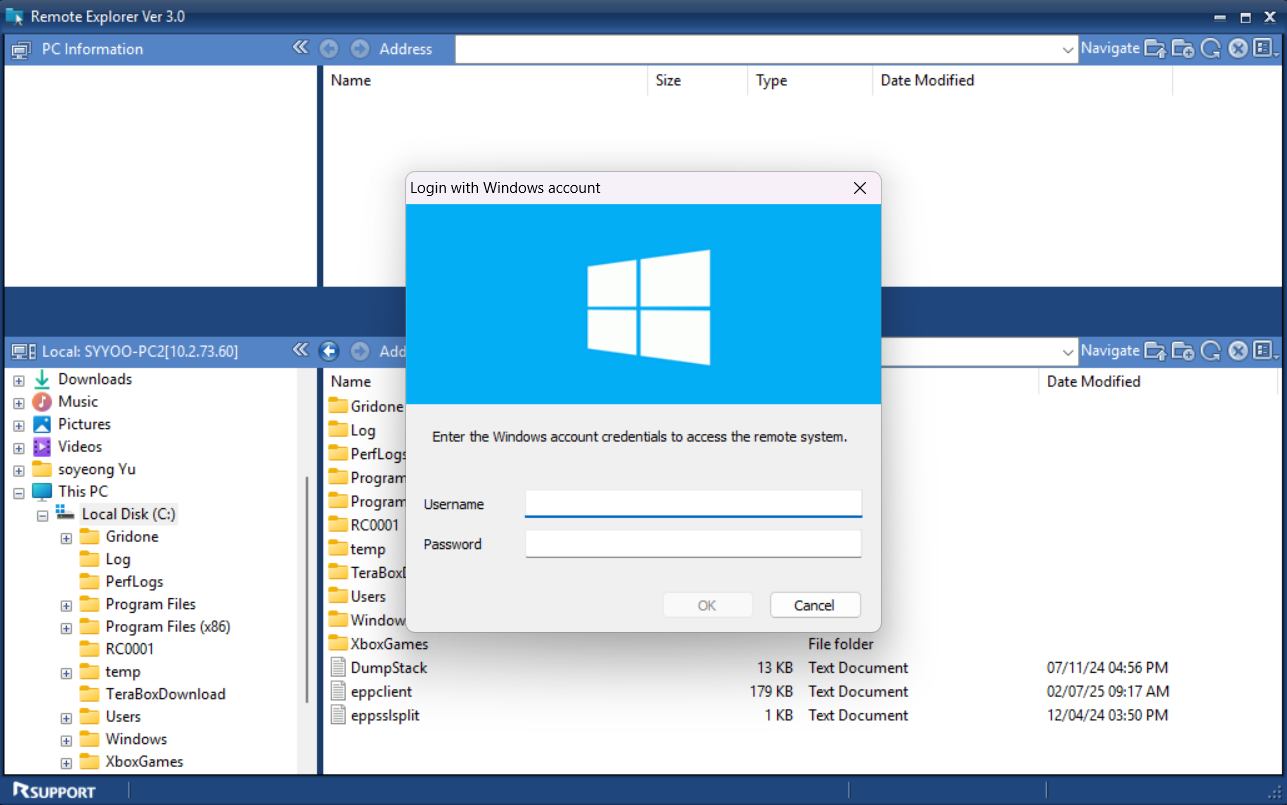Open the local pane view mode dropdown

click(x=1266, y=351)
